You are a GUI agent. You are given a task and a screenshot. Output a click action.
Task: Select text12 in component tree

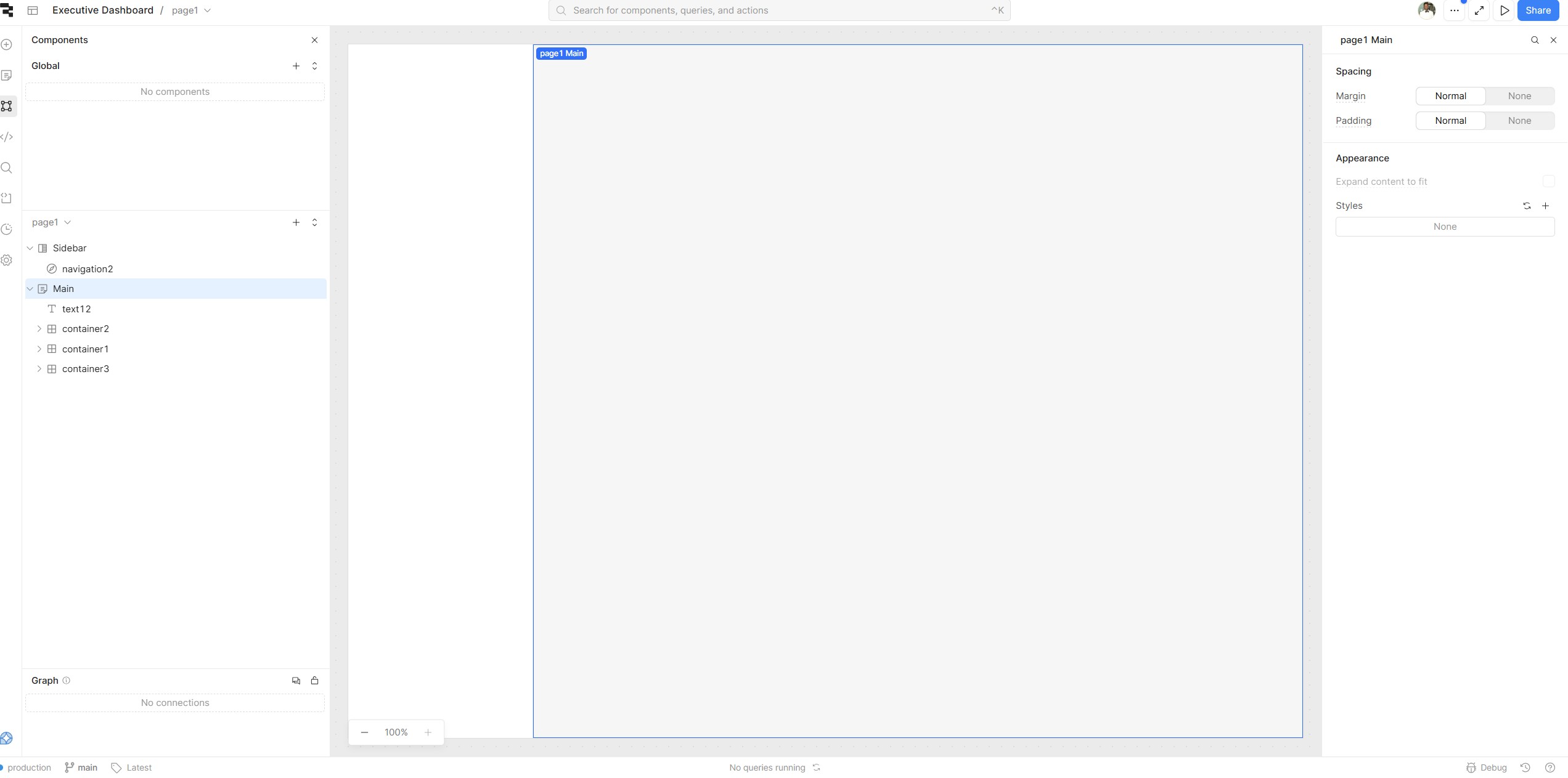[76, 309]
